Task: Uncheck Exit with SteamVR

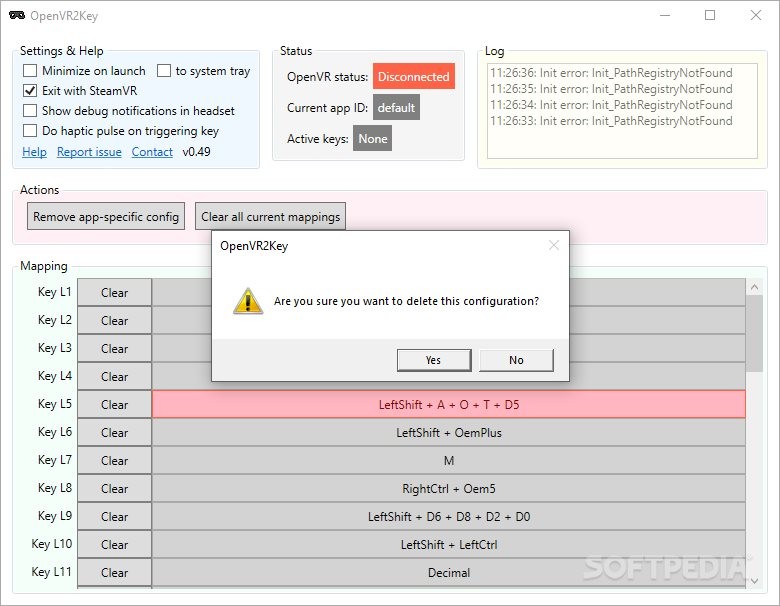Action: pos(30,91)
